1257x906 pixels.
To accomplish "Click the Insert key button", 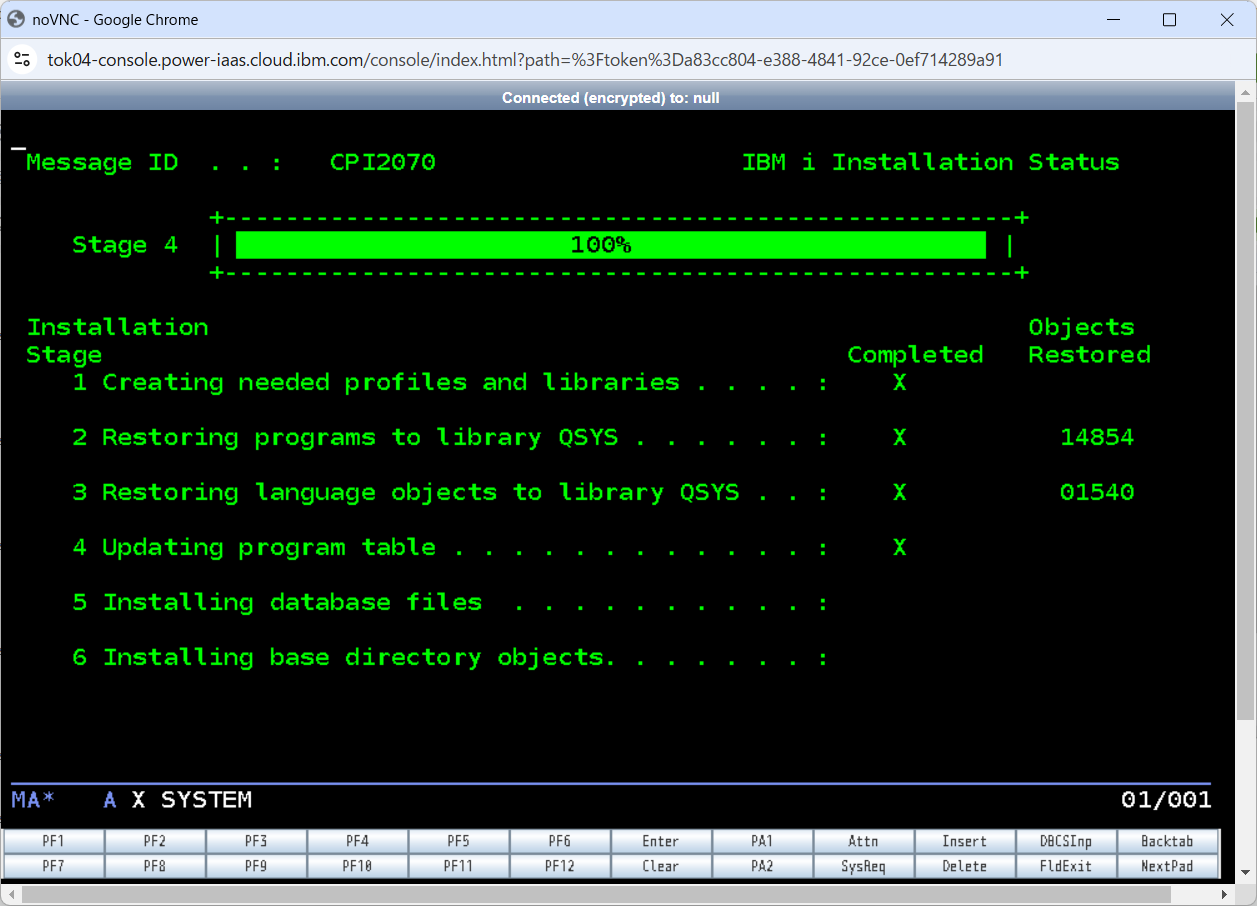I will [x=965, y=841].
